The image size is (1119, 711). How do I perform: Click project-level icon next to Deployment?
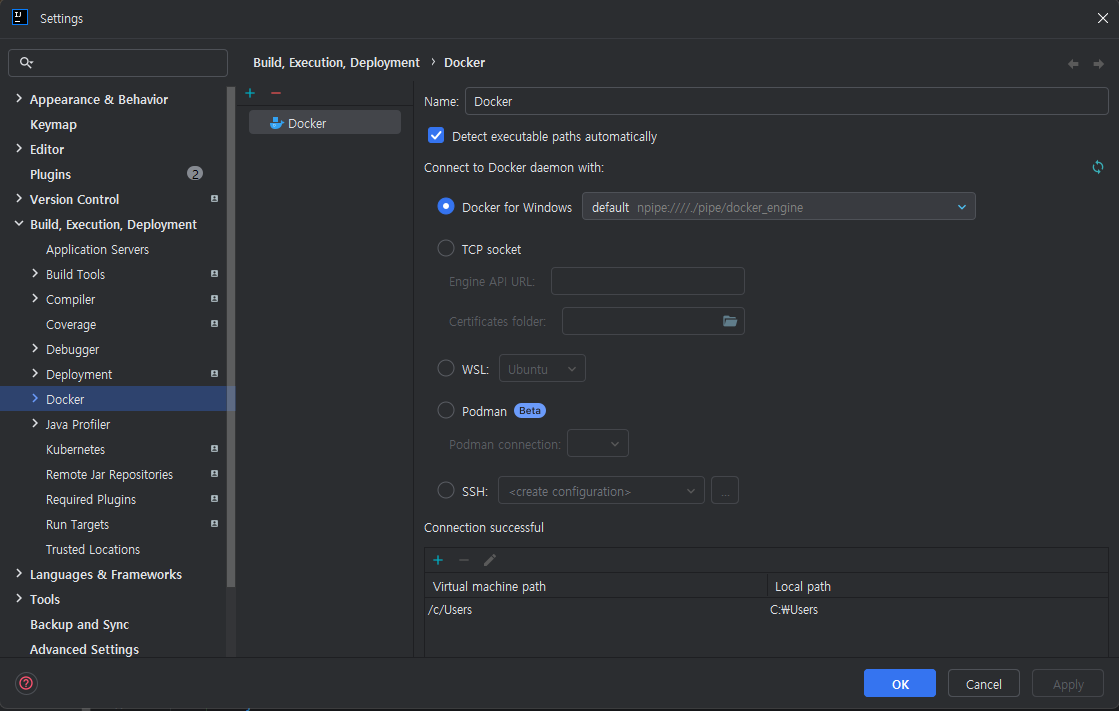coord(214,374)
